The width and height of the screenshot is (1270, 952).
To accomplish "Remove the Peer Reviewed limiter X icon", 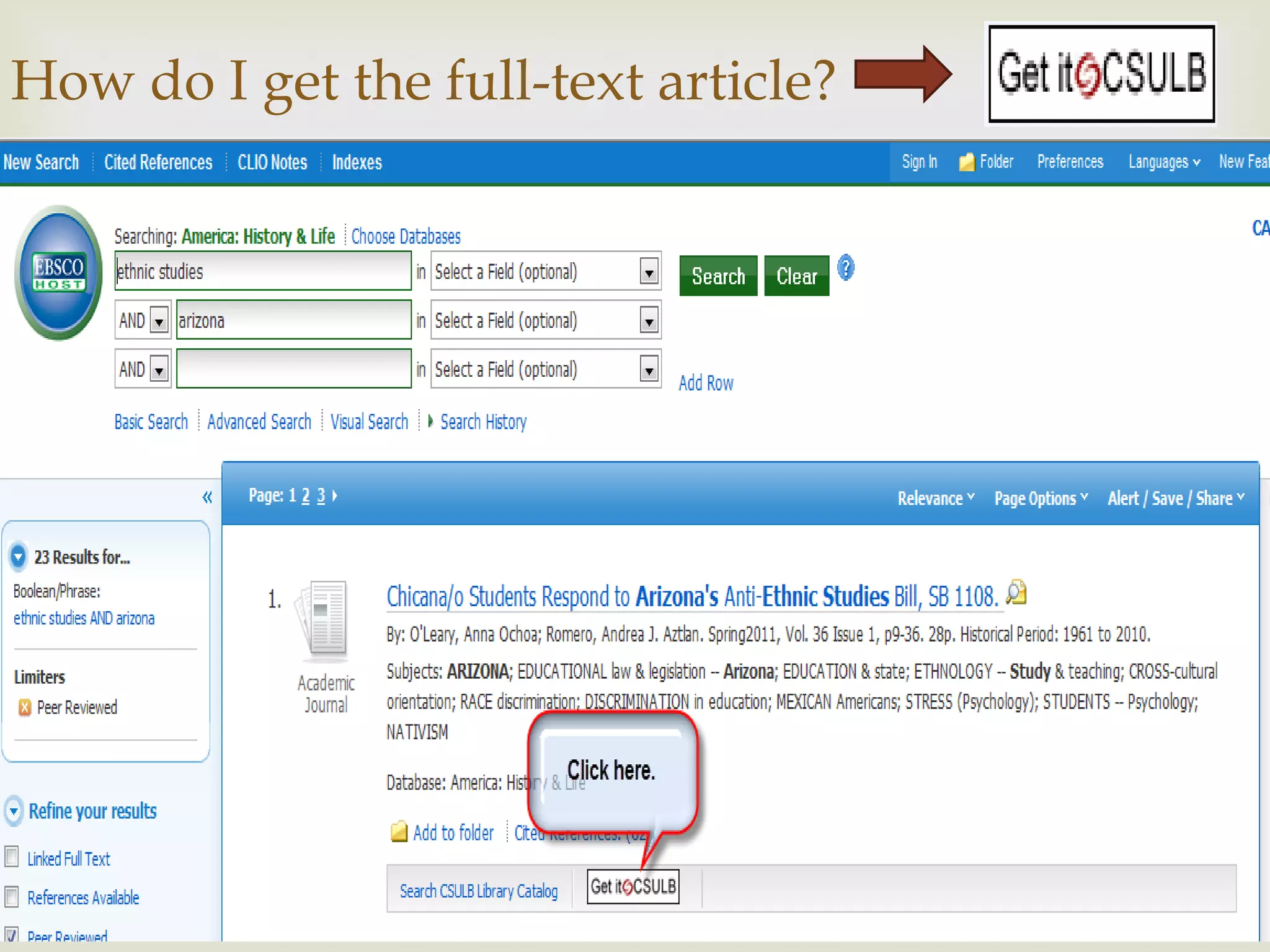I will point(24,707).
